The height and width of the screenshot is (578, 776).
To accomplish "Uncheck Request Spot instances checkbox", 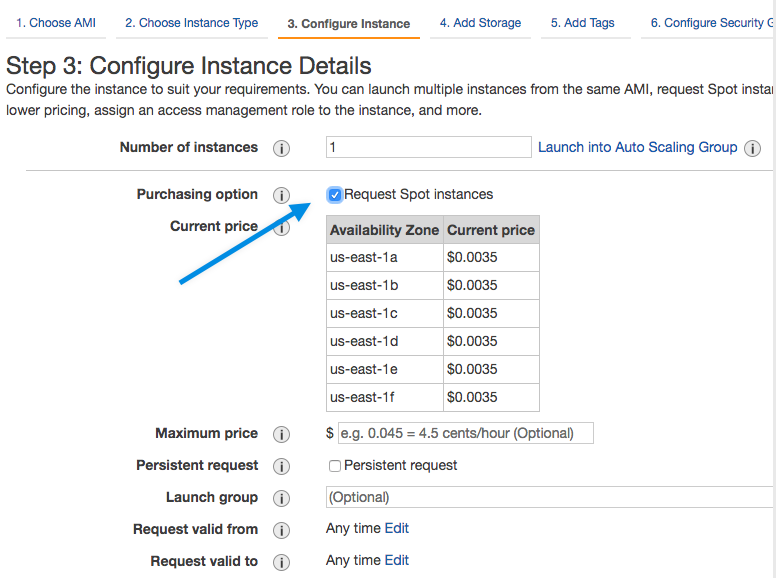I will pos(335,194).
